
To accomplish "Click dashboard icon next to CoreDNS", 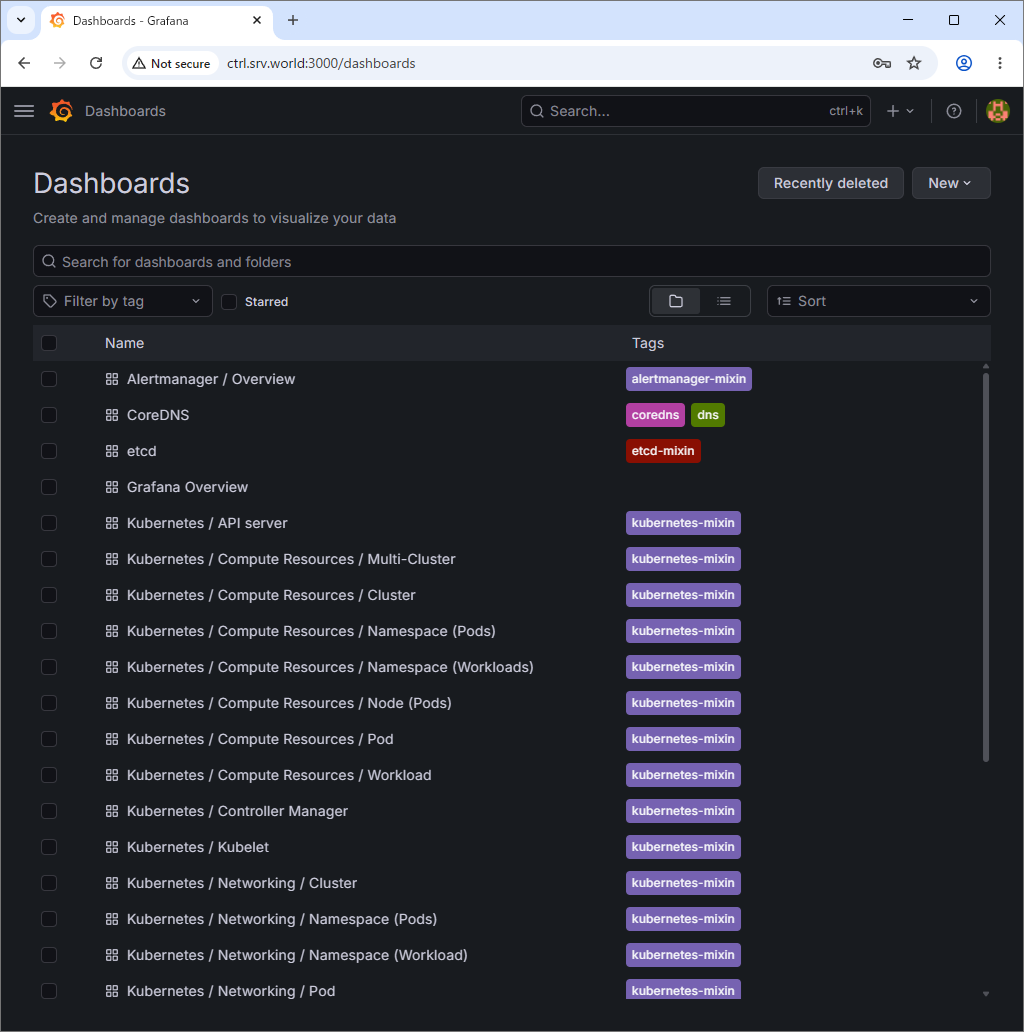I will pyautogui.click(x=112, y=415).
